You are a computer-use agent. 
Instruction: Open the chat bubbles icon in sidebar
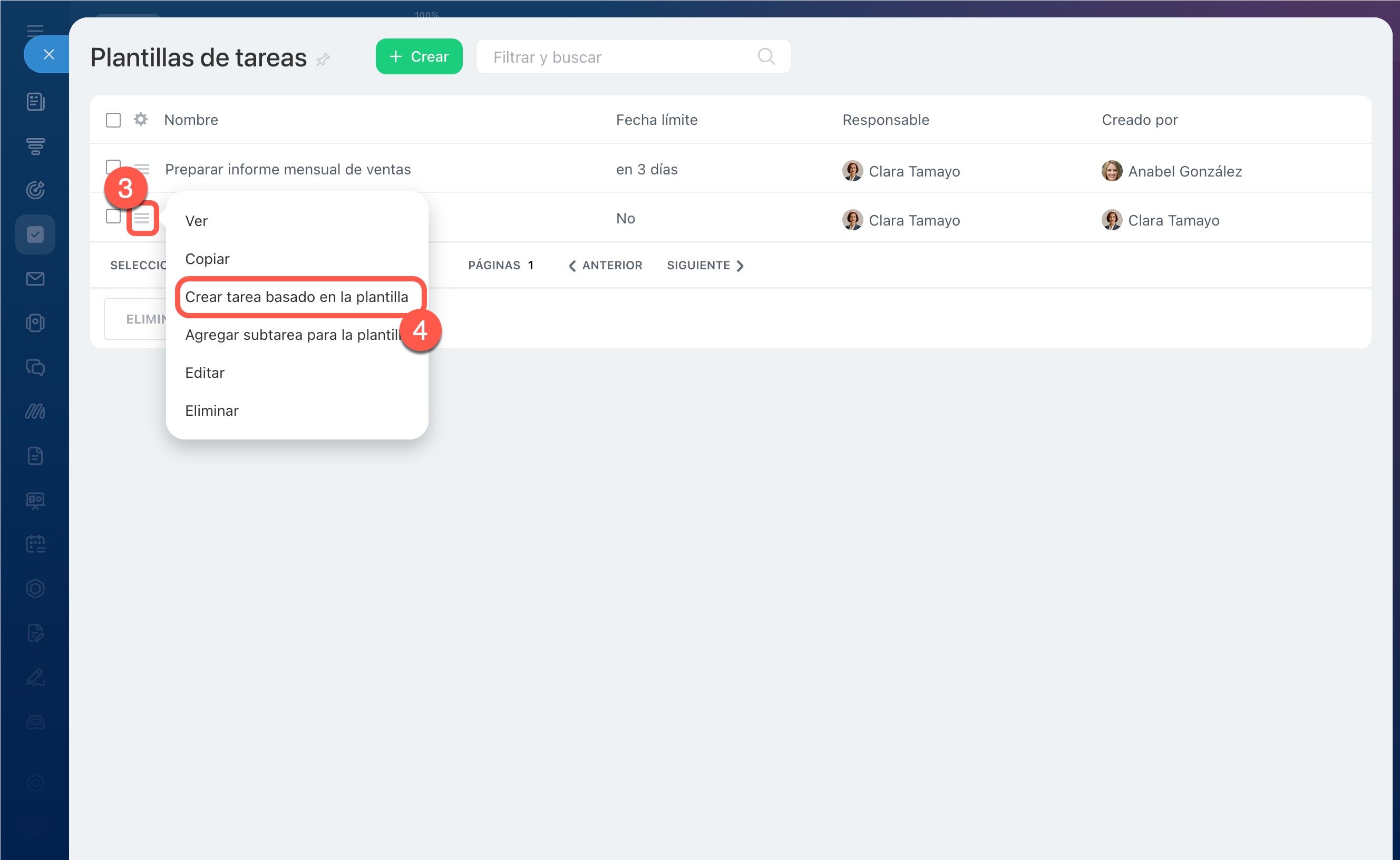[35, 367]
